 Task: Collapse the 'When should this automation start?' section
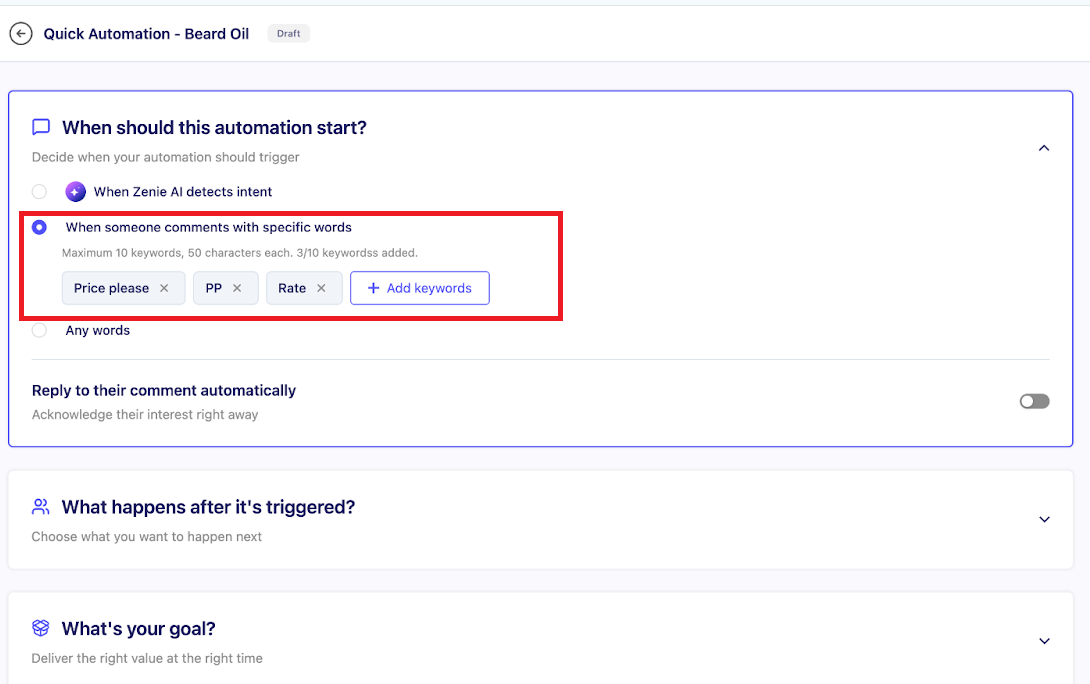[x=1043, y=148]
